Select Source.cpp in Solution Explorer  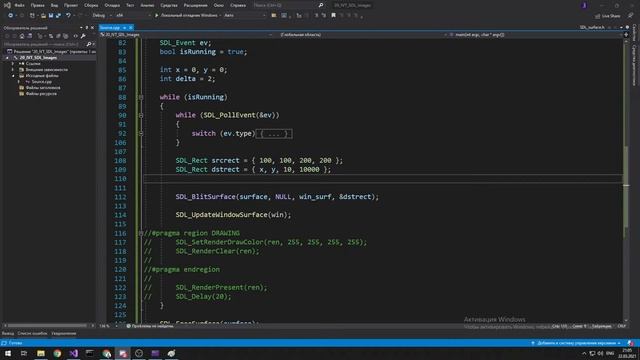(41, 82)
